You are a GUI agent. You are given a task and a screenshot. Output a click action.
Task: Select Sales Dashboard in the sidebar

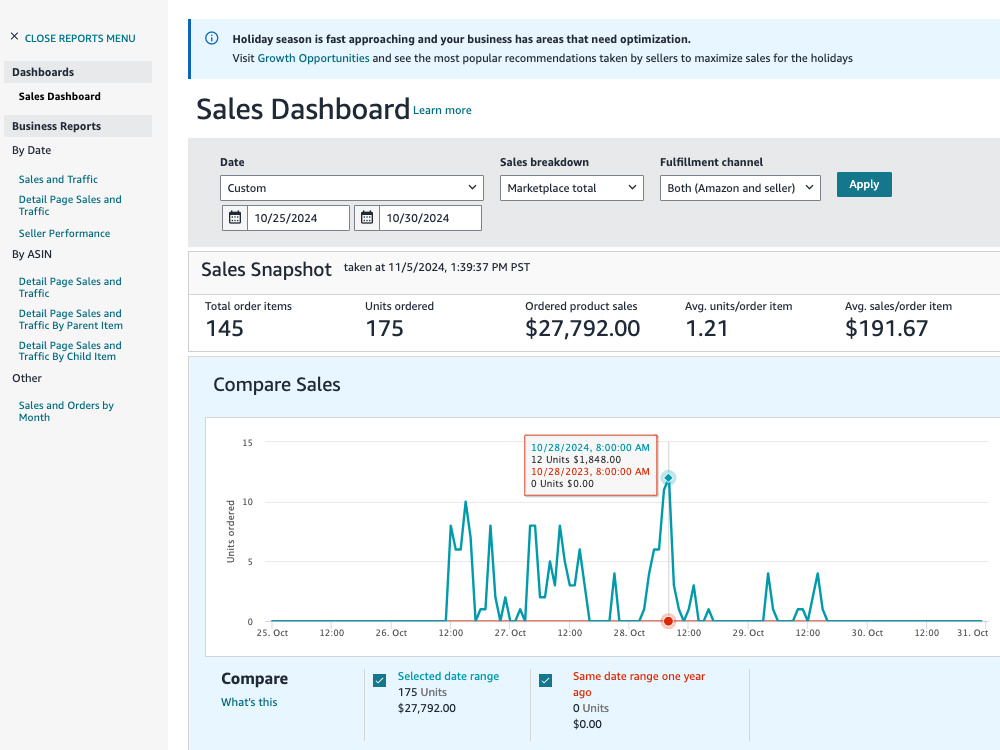click(x=59, y=96)
